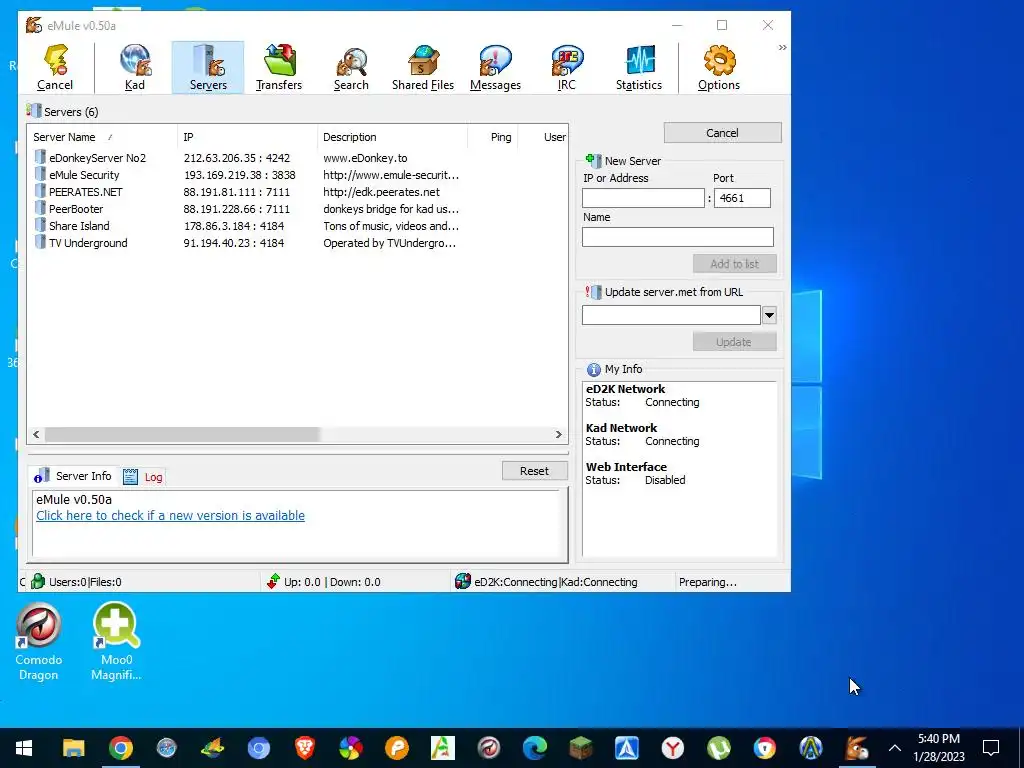Sort by the User column header
Viewport: 1024px width, 768px height.
(x=543, y=137)
